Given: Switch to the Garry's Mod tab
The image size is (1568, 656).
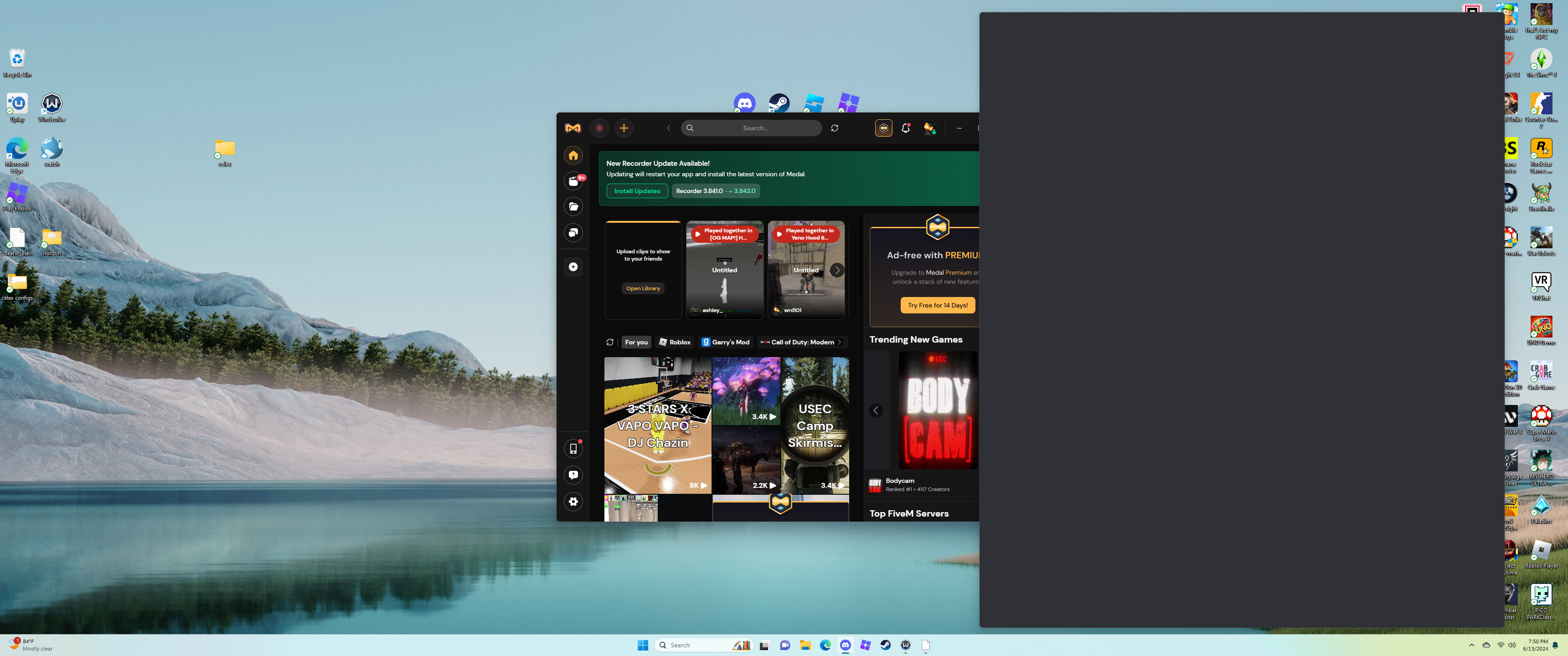Looking at the screenshot, I should tap(725, 342).
